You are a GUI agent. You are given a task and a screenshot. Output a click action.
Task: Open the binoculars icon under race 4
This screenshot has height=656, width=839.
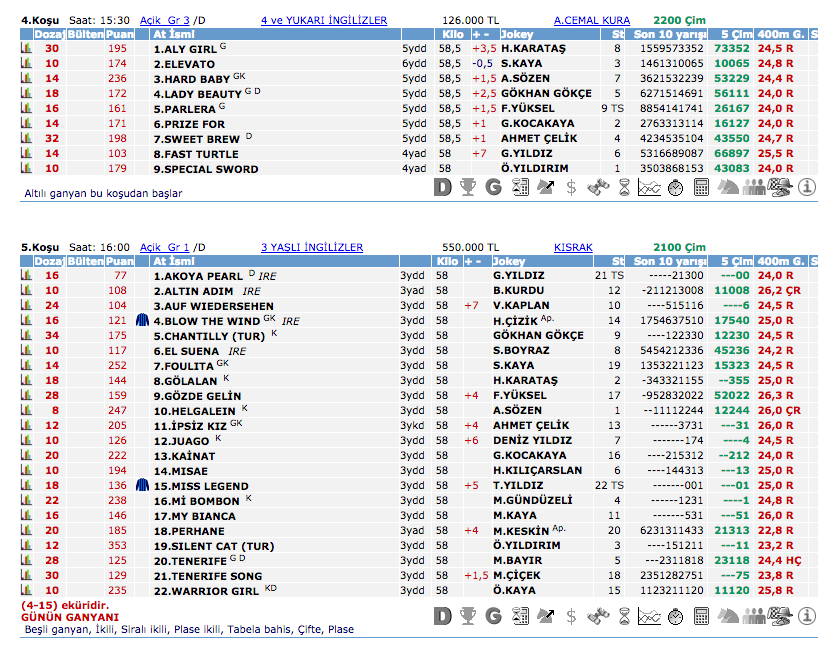pyautogui.click(x=598, y=186)
